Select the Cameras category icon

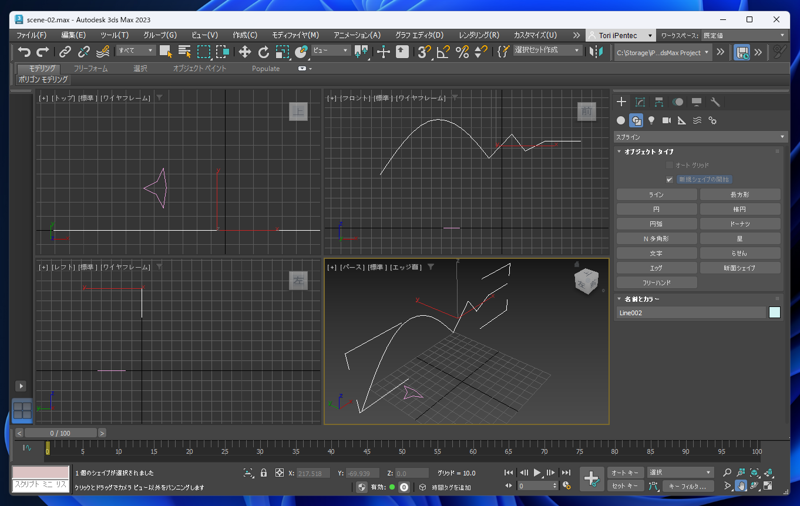coord(667,120)
